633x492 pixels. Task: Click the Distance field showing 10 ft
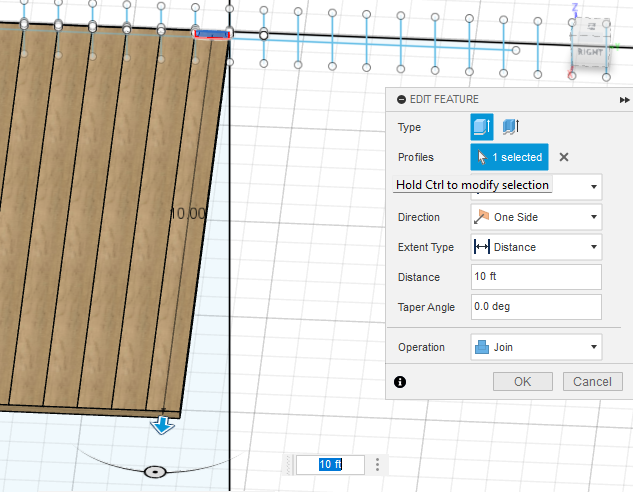click(x=536, y=277)
